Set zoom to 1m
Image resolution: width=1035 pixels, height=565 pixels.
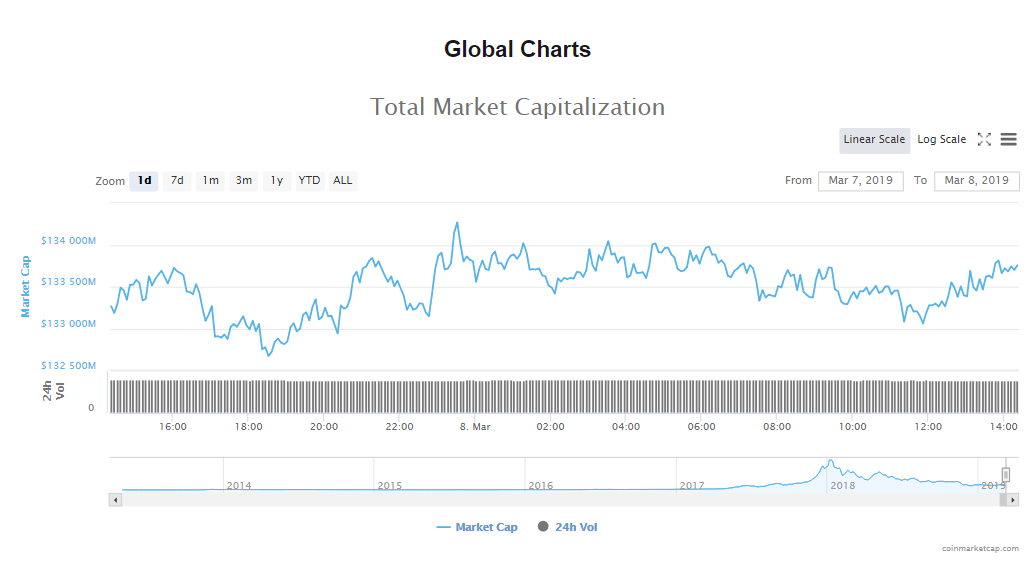click(210, 181)
